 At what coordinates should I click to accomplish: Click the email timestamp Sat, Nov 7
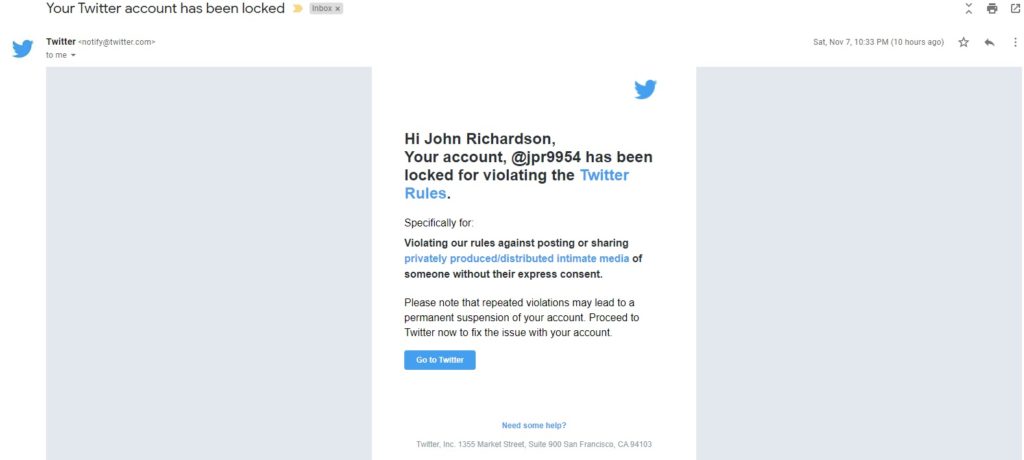[x=878, y=42]
